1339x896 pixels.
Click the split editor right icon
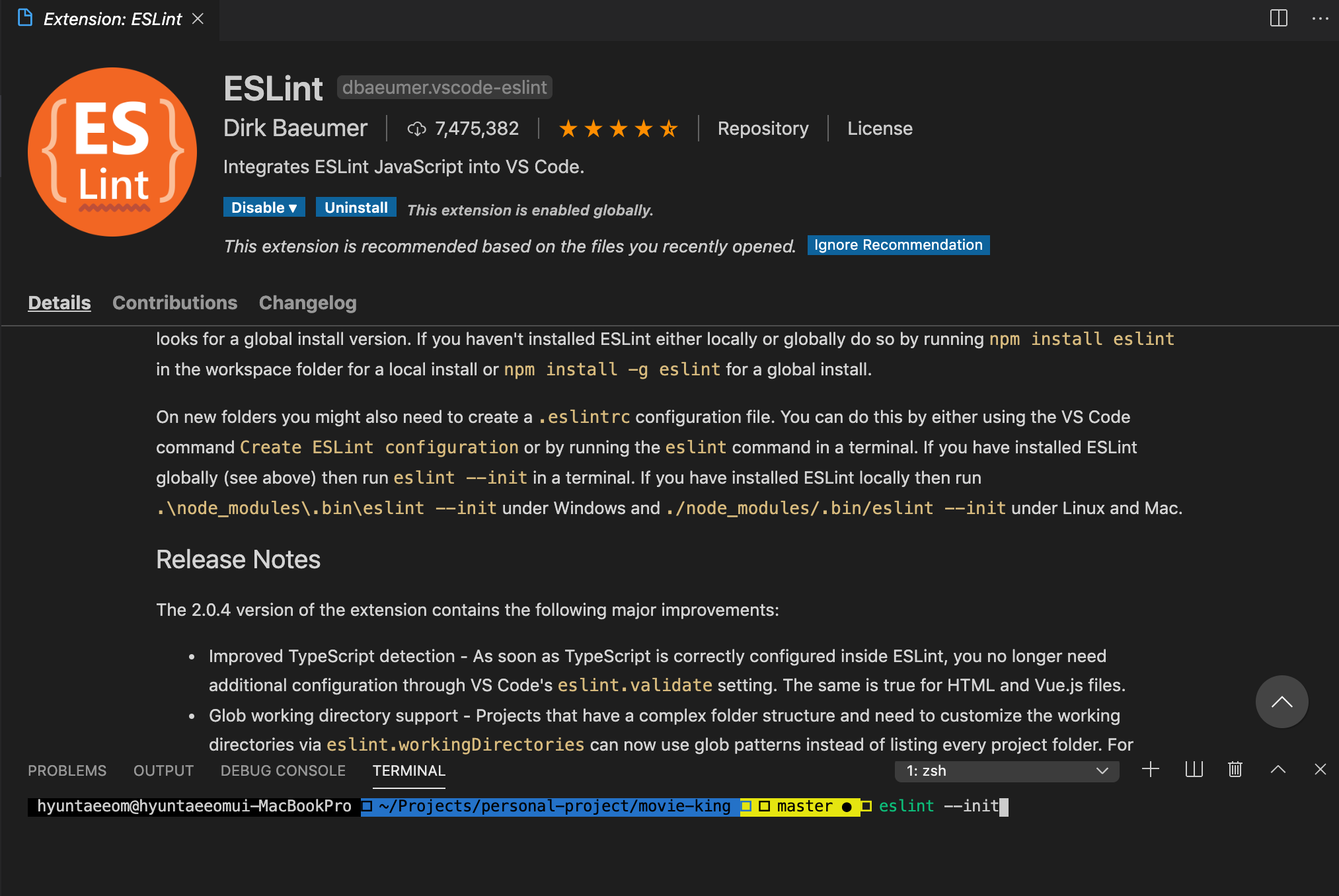(1278, 19)
